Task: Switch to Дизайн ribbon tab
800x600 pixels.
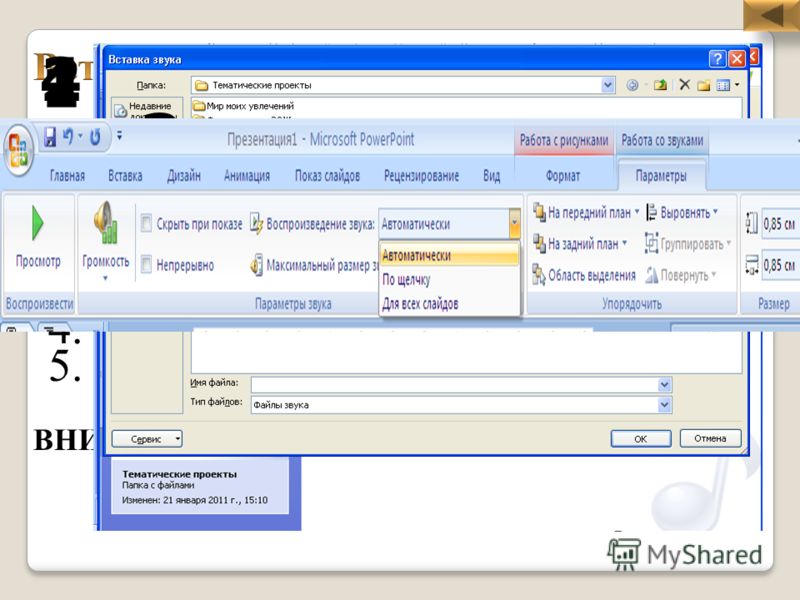Action: point(184,176)
